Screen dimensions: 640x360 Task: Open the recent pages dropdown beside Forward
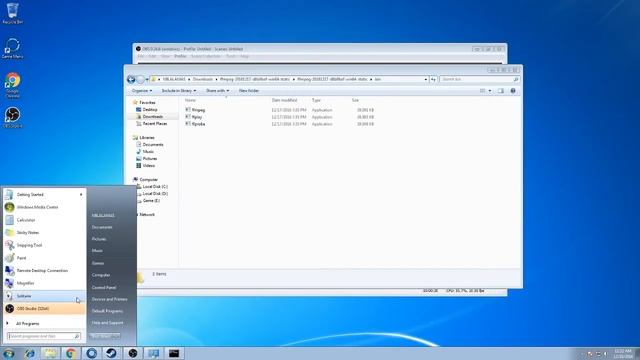(147, 79)
